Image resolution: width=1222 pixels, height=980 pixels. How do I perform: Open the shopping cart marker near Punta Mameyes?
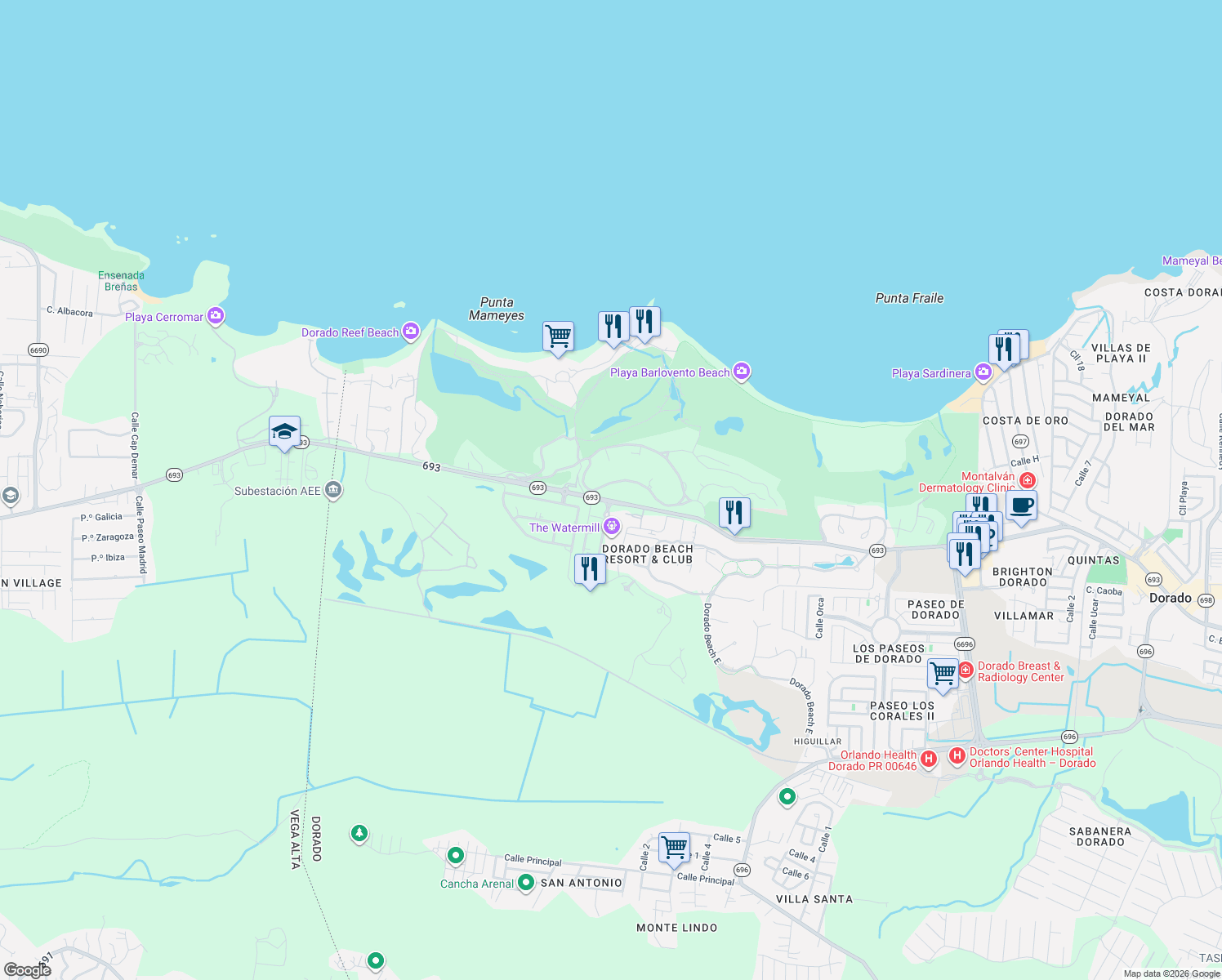[558, 336]
